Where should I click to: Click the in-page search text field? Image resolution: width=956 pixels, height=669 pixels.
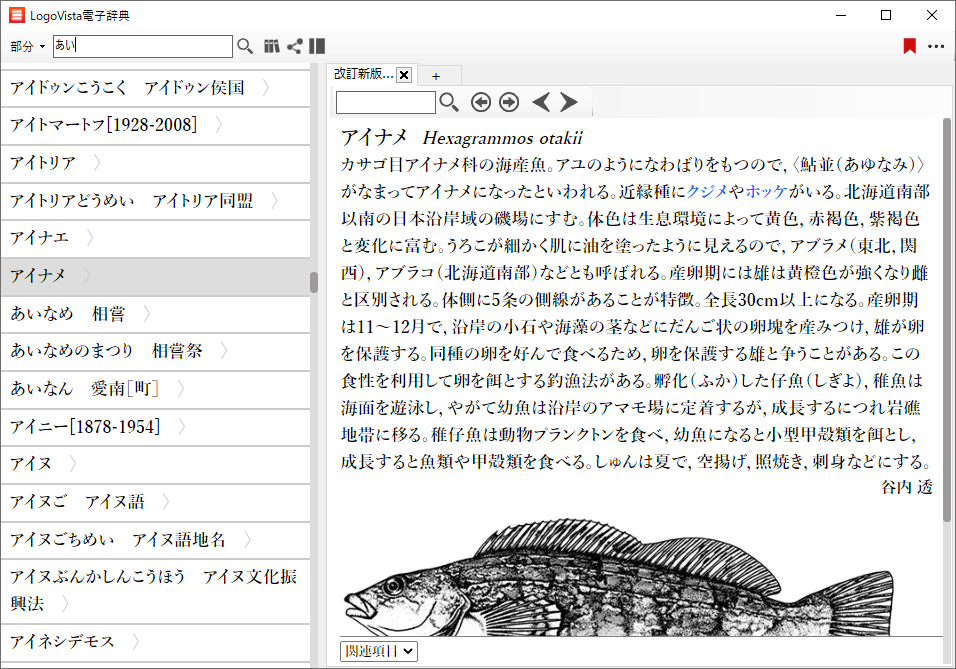point(386,102)
